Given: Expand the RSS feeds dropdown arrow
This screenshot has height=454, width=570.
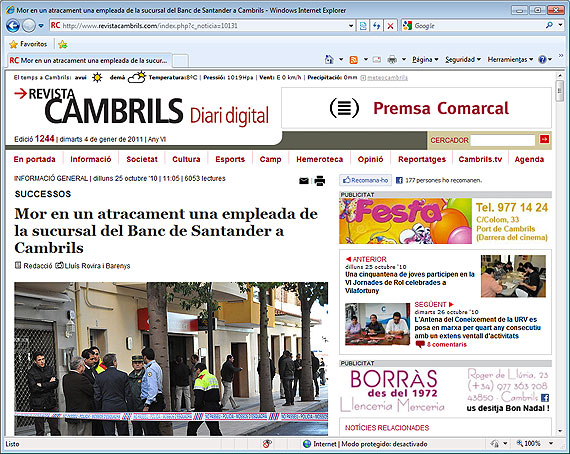Looking at the screenshot, I should [x=366, y=59].
